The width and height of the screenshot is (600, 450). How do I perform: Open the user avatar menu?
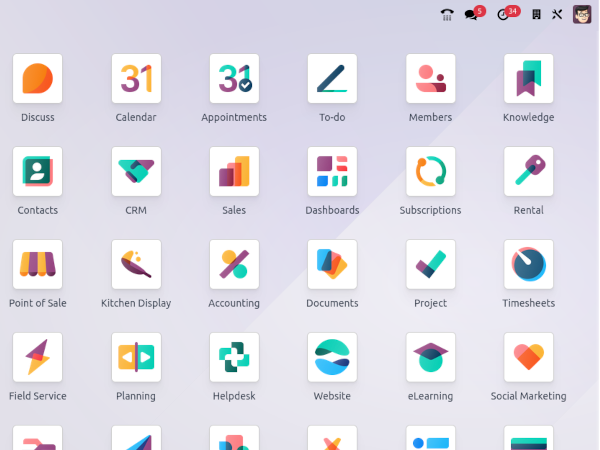[x=582, y=15]
